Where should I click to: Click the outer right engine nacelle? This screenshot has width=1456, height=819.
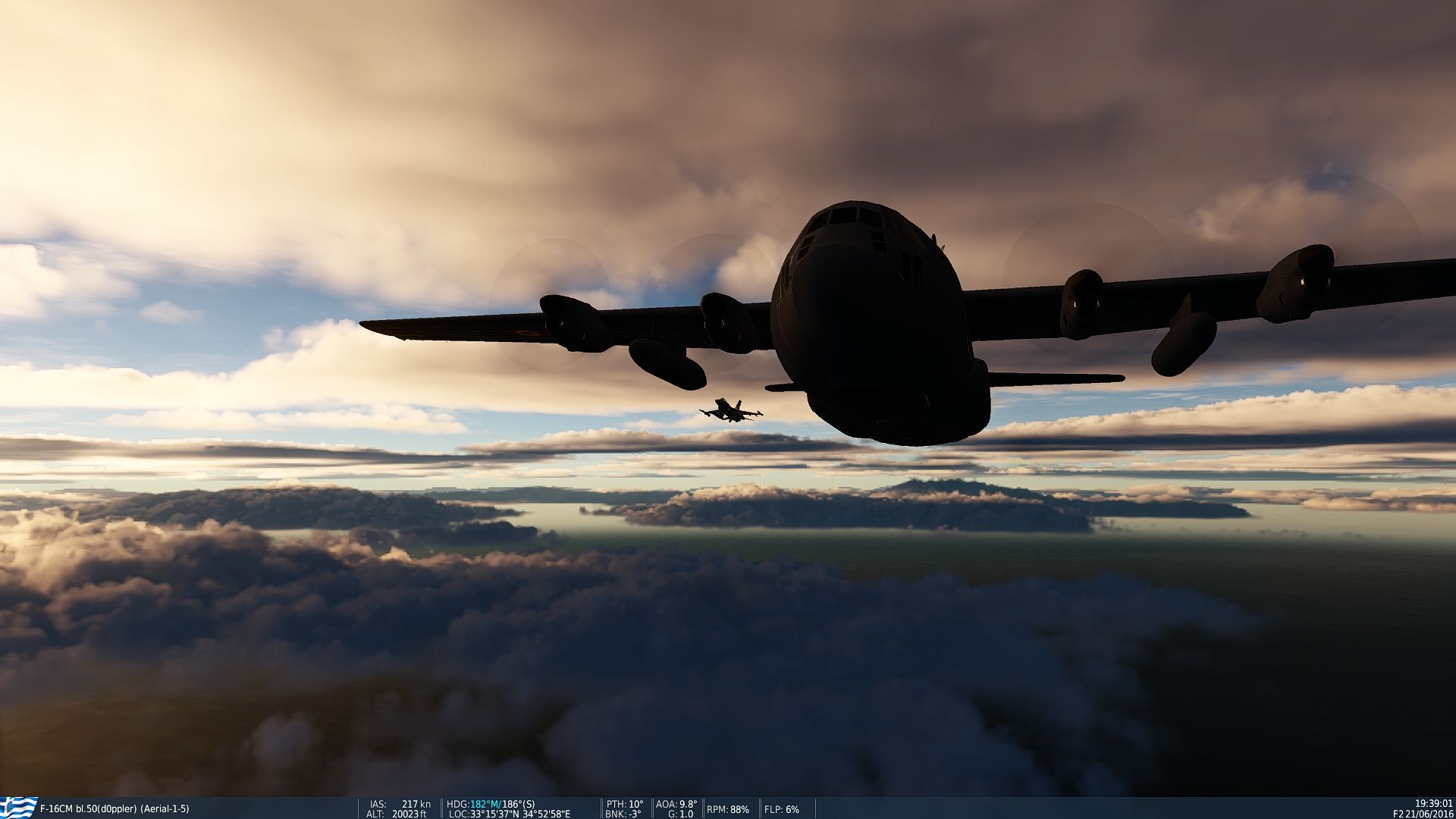[1295, 283]
